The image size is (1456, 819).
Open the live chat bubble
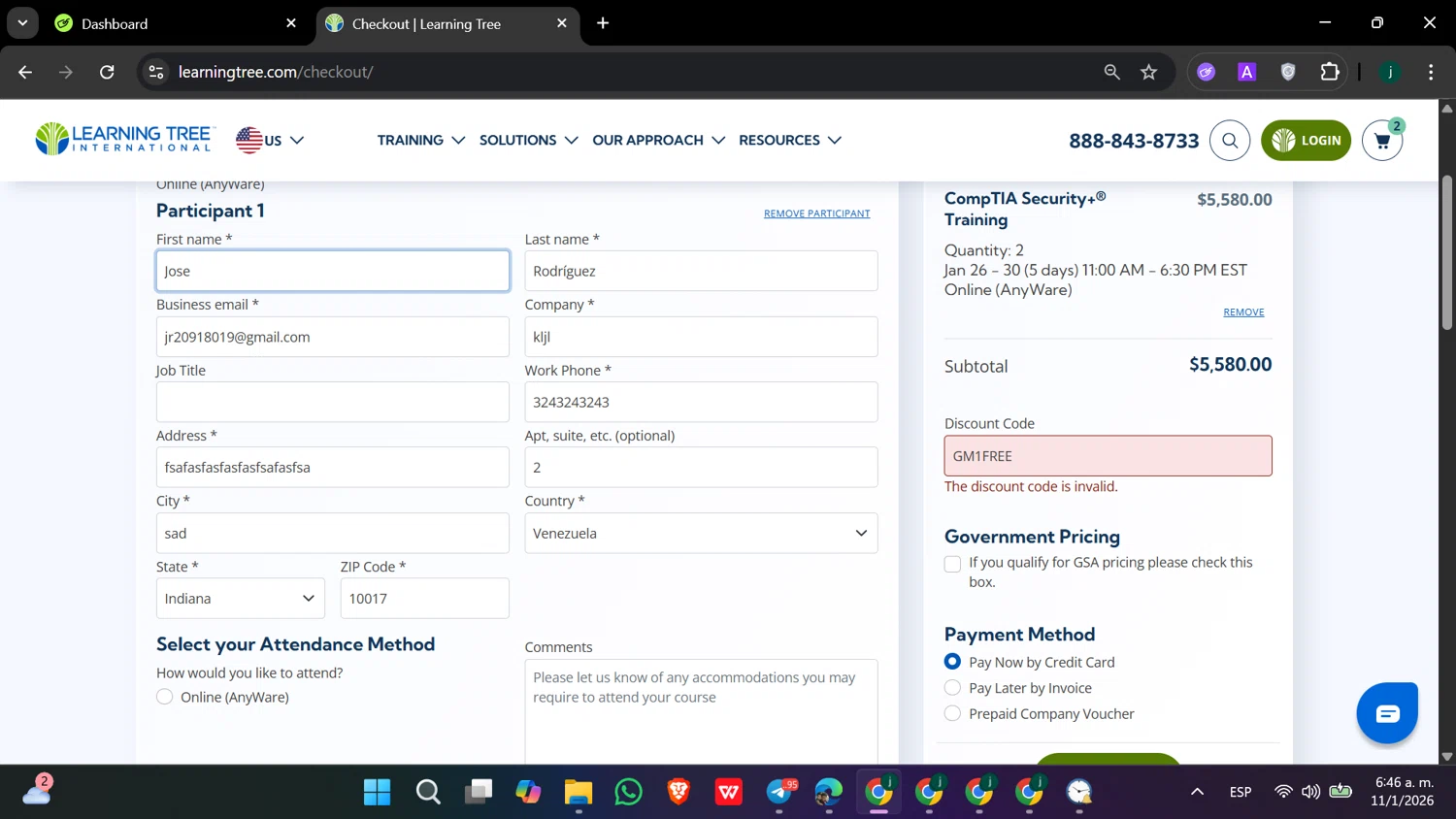[x=1387, y=713]
